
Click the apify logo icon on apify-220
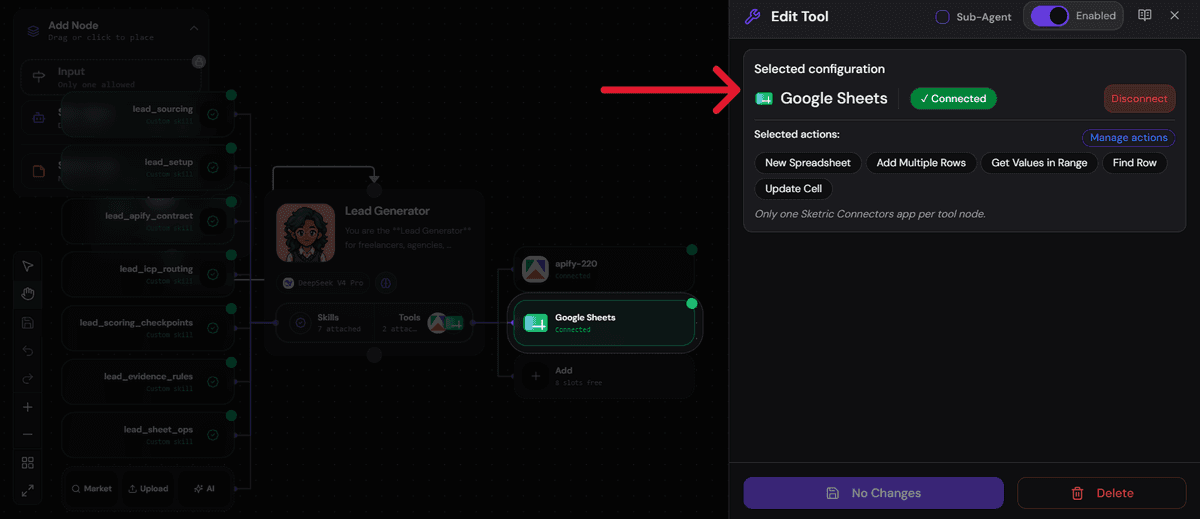click(x=536, y=268)
